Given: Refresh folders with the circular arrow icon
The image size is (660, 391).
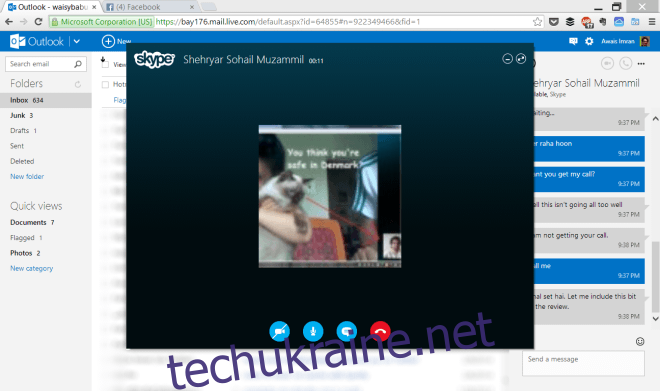Looking at the screenshot, I should click(78, 84).
